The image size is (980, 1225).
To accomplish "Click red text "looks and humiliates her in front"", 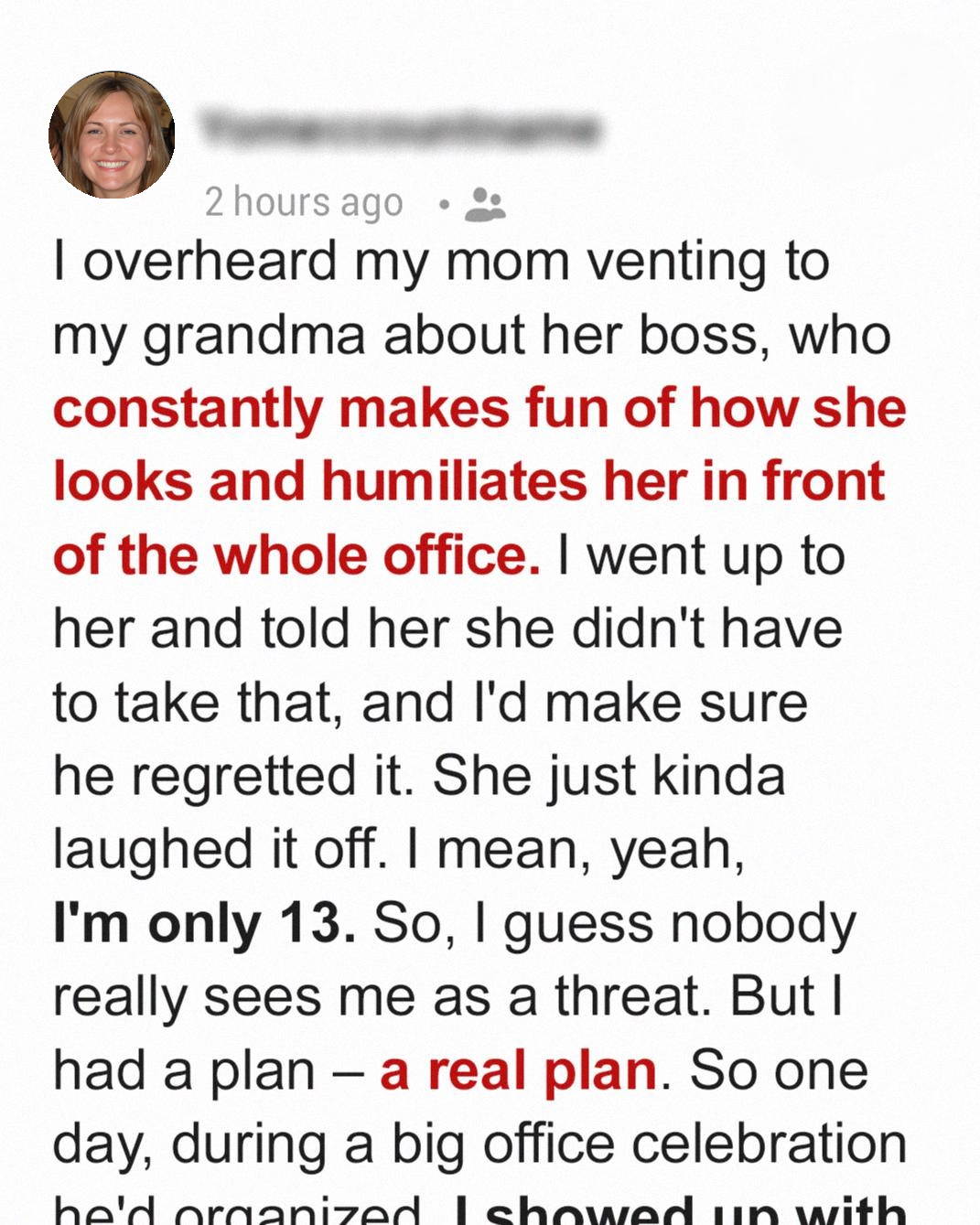I will point(468,481).
